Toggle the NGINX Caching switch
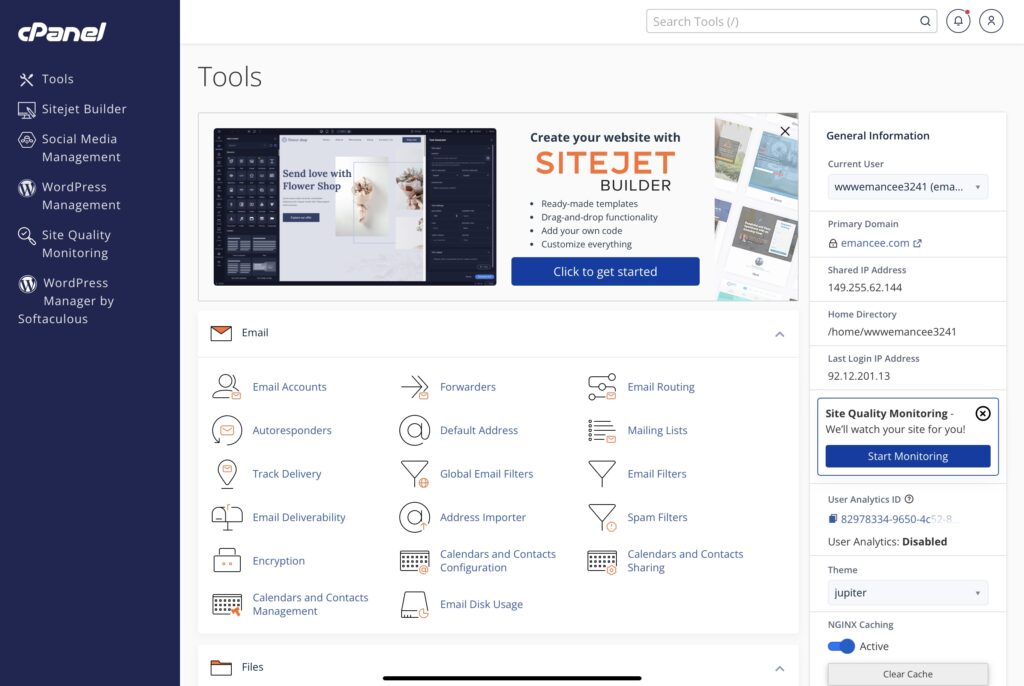The height and width of the screenshot is (686, 1024). click(x=841, y=646)
